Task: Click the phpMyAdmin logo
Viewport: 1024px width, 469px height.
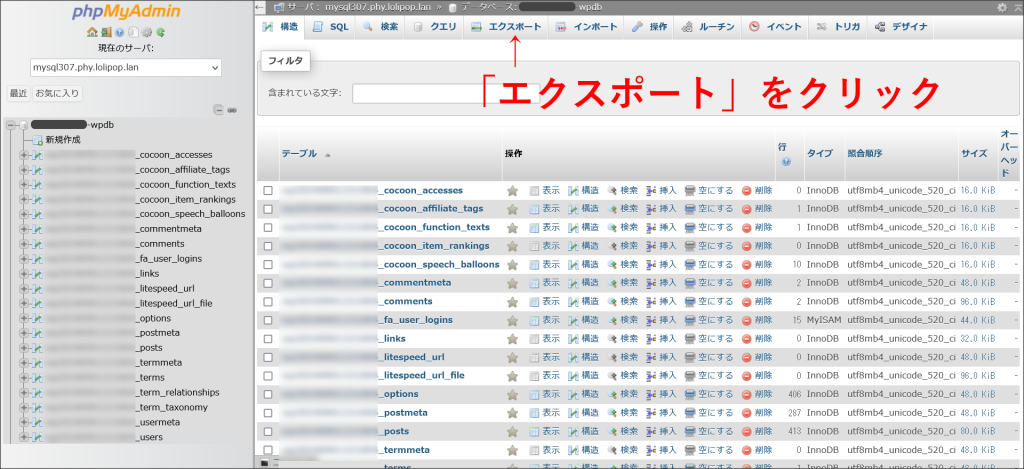Action: tap(126, 12)
